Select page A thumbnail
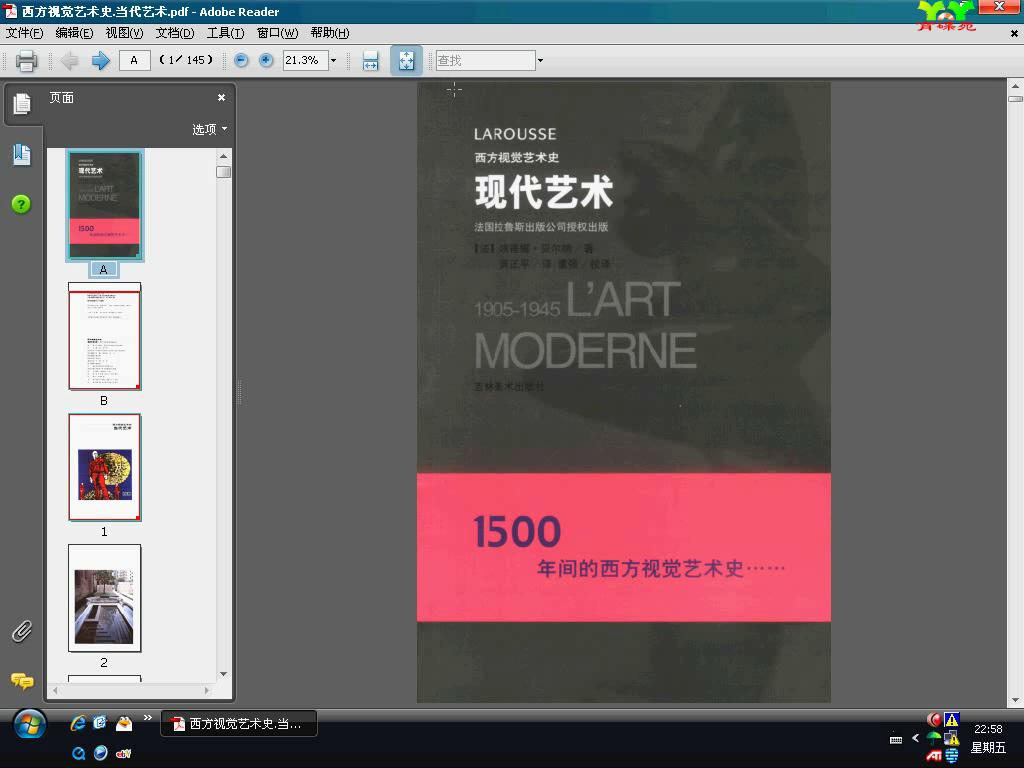The height and width of the screenshot is (768, 1024). click(x=104, y=205)
